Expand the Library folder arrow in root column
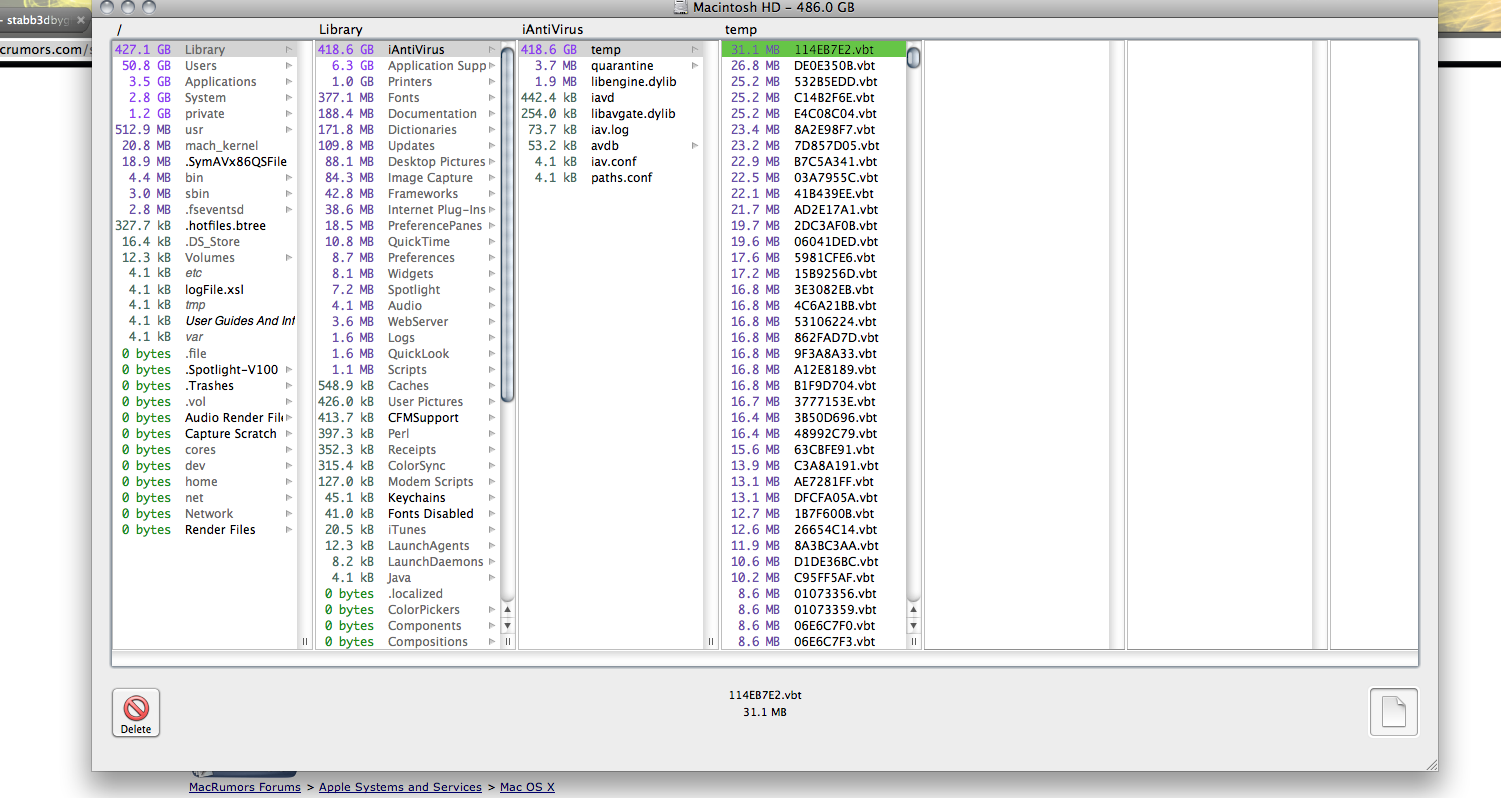1501x798 pixels. pos(289,49)
